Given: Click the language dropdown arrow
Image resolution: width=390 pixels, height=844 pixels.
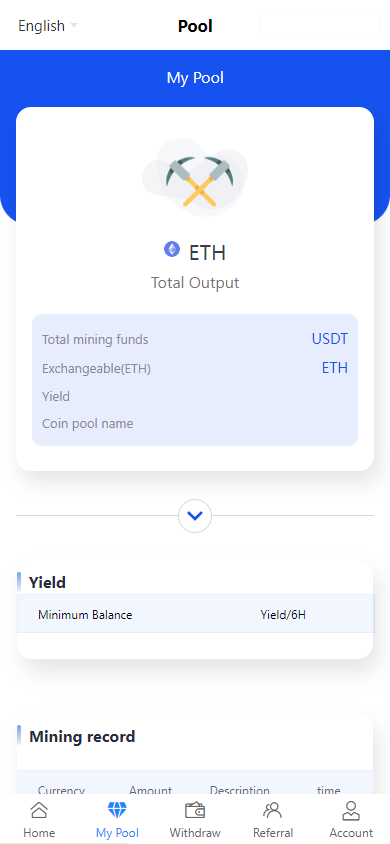Looking at the screenshot, I should pyautogui.click(x=74, y=26).
